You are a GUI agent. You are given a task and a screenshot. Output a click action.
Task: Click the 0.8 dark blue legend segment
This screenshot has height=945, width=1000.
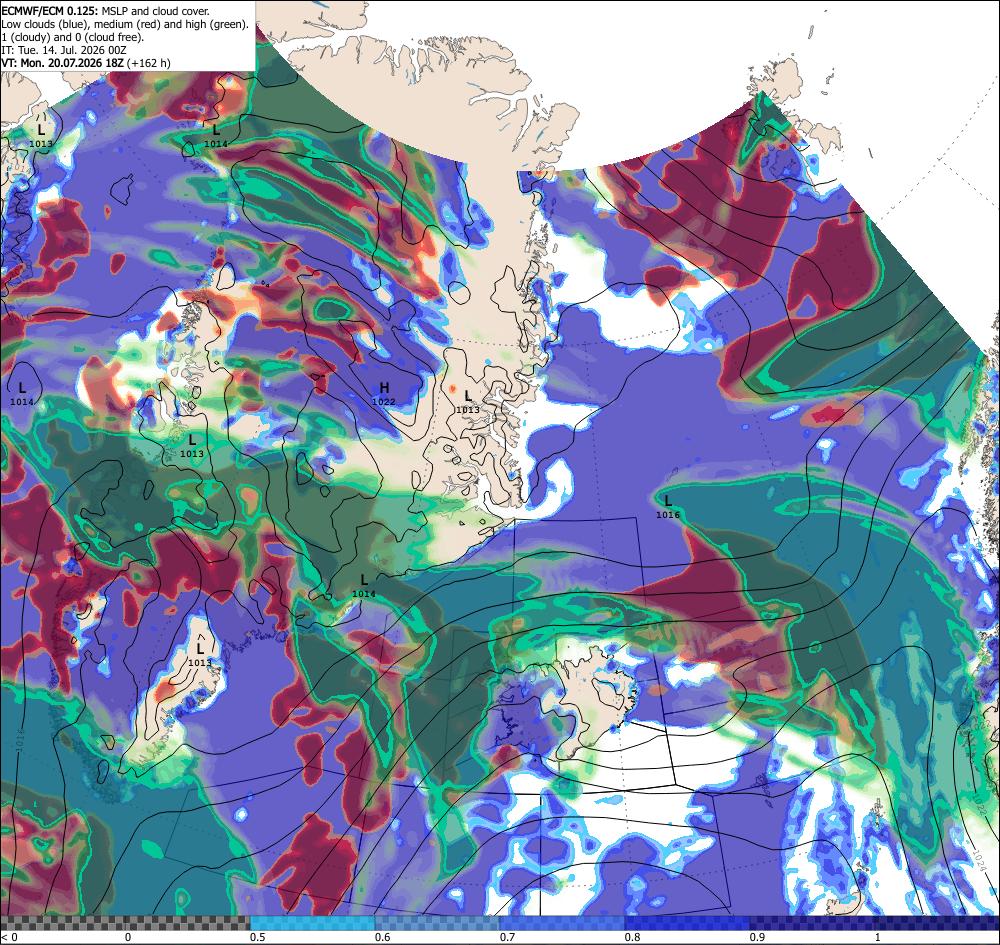point(688,923)
